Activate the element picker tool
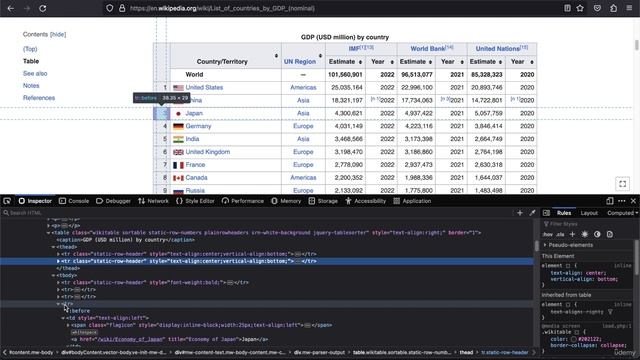The image size is (640, 360). point(7,201)
